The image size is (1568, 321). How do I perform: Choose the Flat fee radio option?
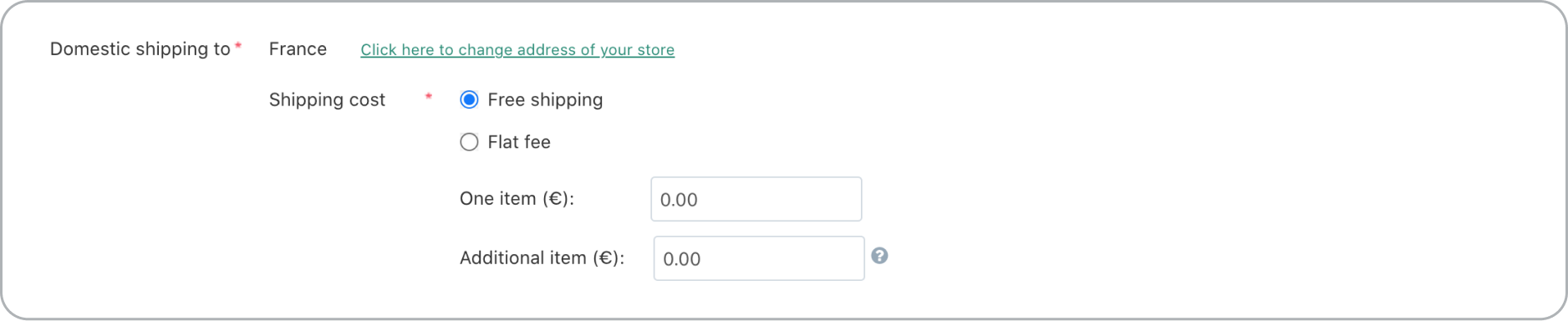pyautogui.click(x=470, y=142)
